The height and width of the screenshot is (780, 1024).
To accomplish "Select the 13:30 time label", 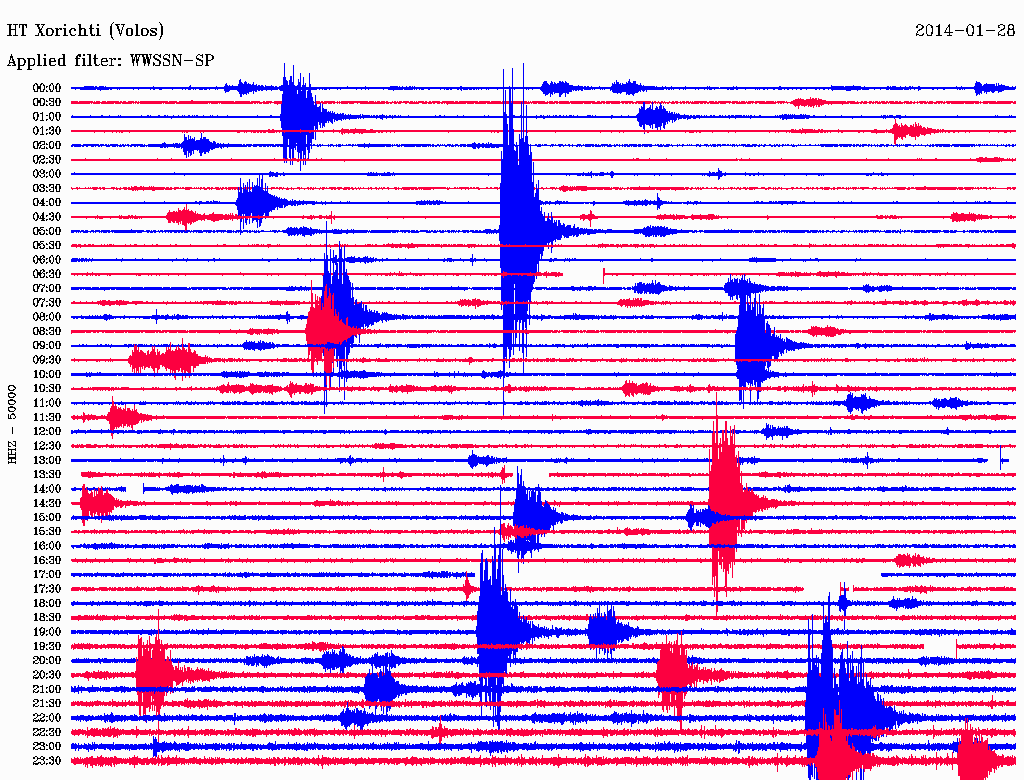I will tap(47, 474).
